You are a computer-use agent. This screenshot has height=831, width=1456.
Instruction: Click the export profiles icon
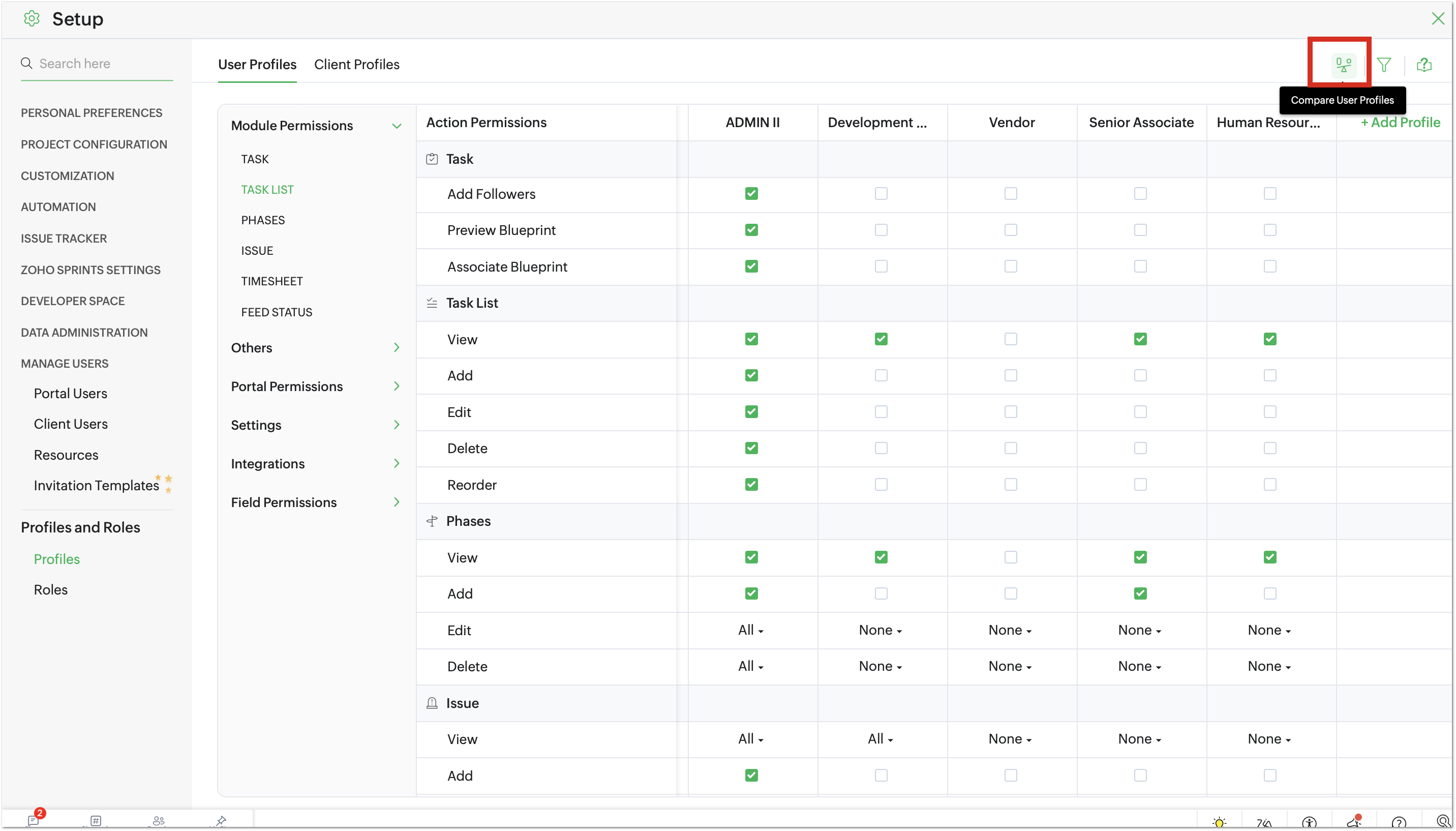[1423, 65]
